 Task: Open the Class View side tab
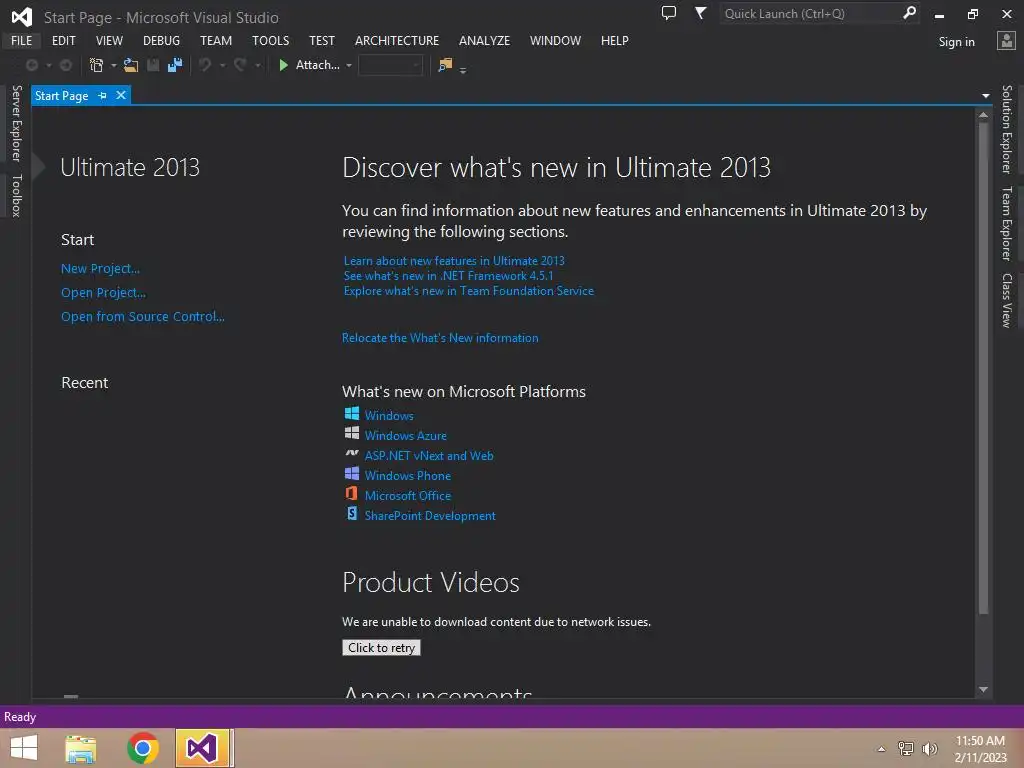coord(1007,300)
